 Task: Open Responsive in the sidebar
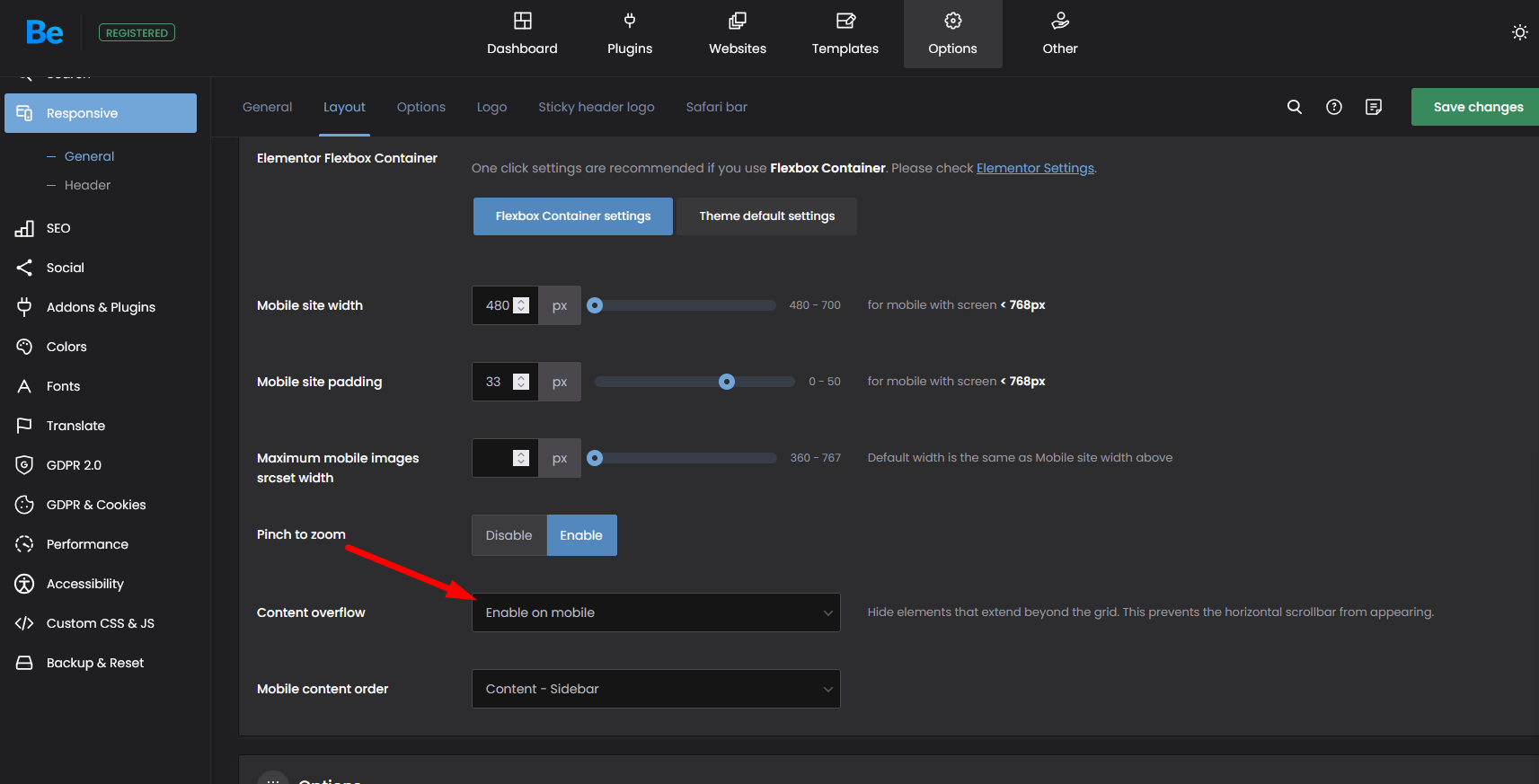(x=101, y=113)
